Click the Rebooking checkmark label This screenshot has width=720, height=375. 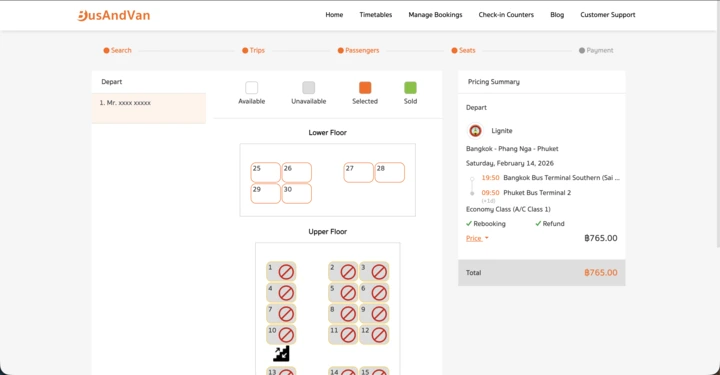coord(485,224)
